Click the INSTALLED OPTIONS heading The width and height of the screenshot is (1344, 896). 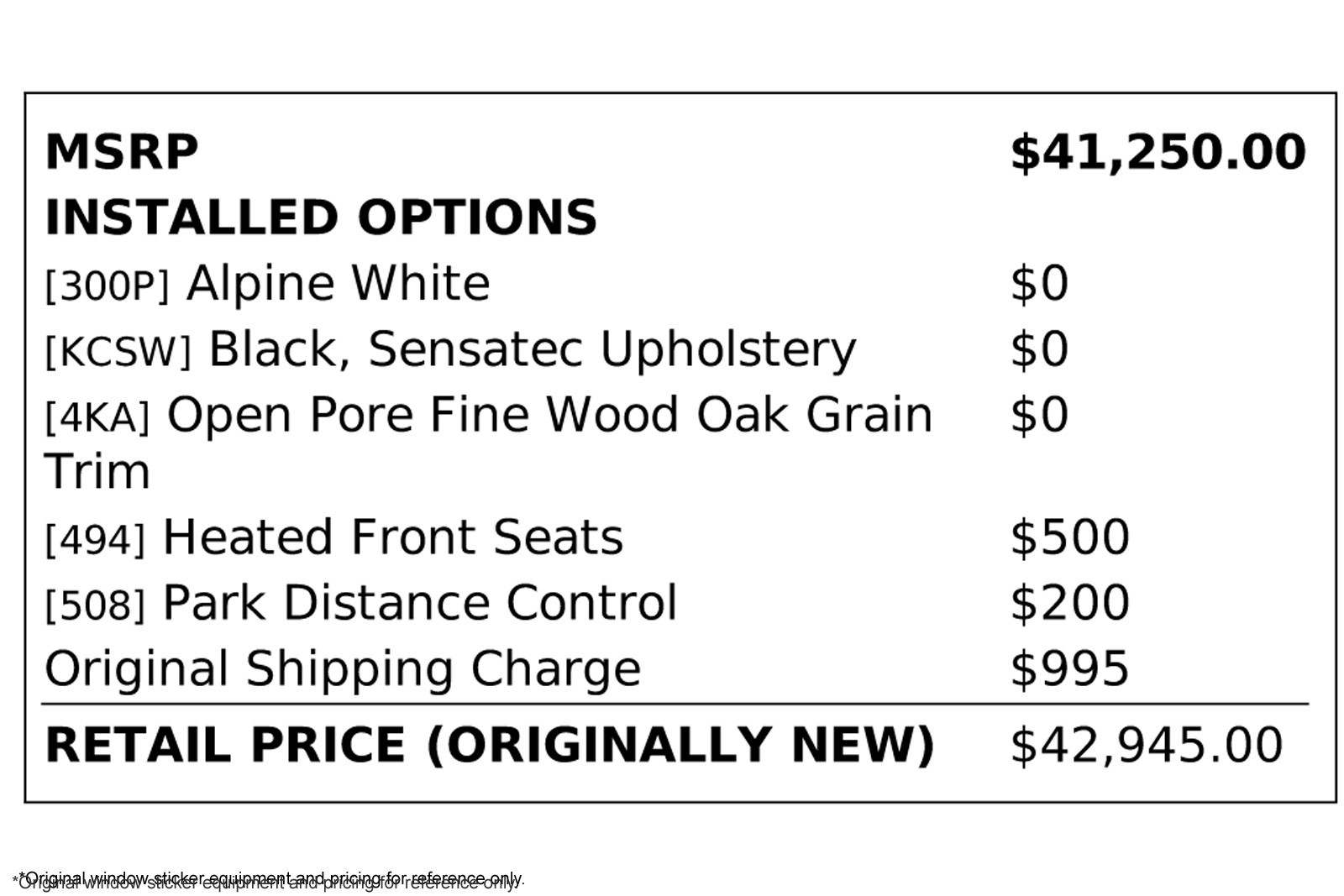tap(321, 217)
